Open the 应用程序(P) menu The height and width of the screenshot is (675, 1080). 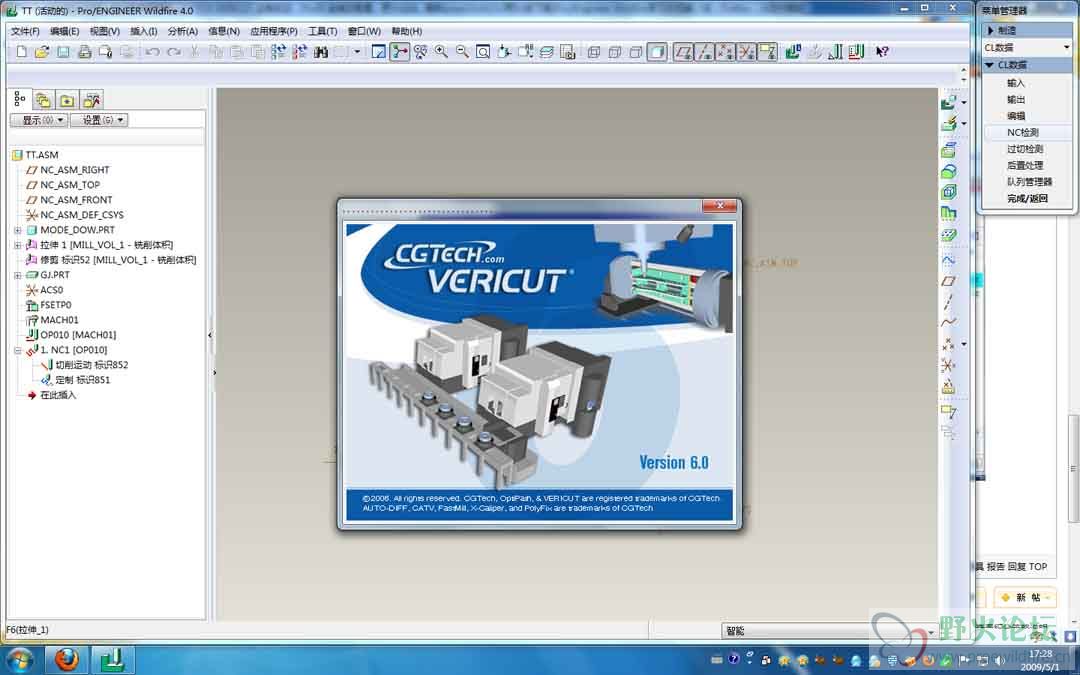click(273, 31)
